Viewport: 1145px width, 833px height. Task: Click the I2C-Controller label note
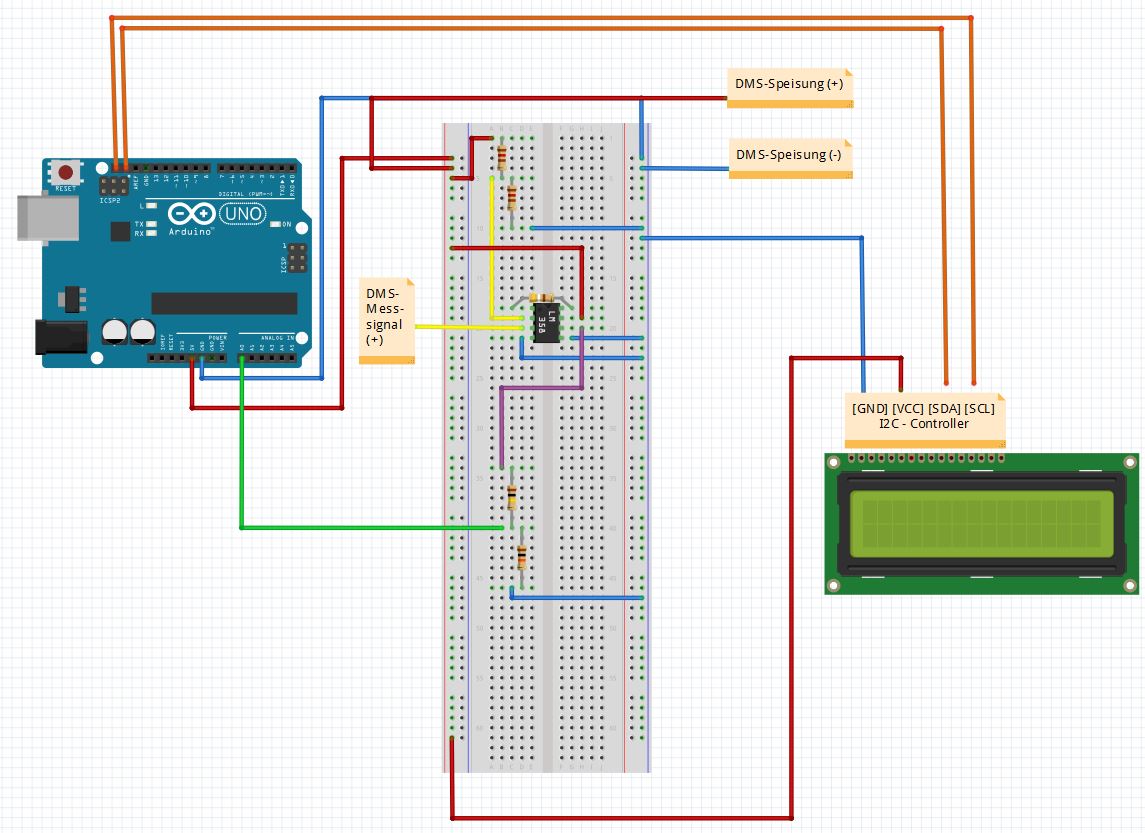(x=925, y=416)
